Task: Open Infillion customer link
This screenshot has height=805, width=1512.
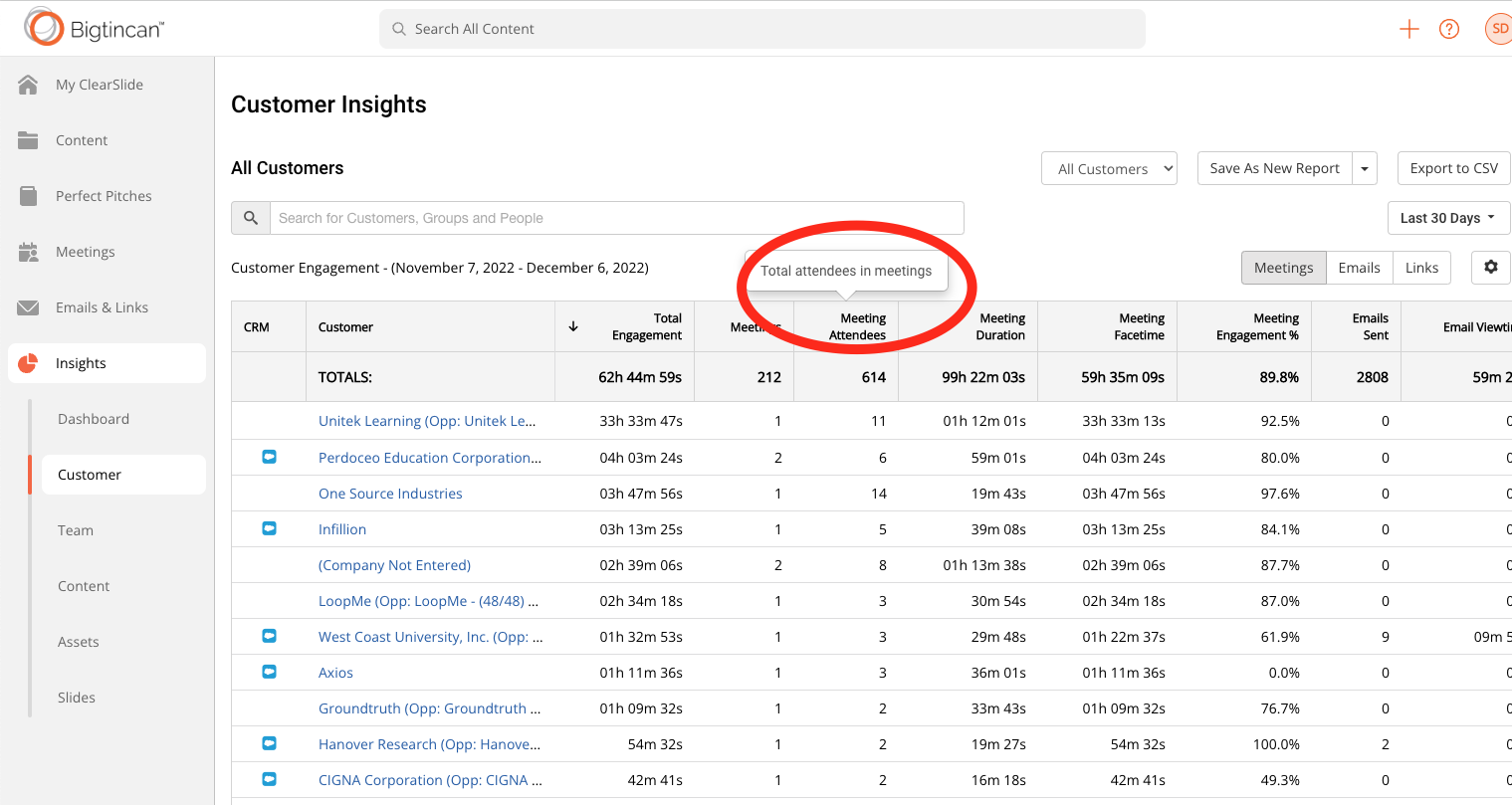Action: click(342, 529)
